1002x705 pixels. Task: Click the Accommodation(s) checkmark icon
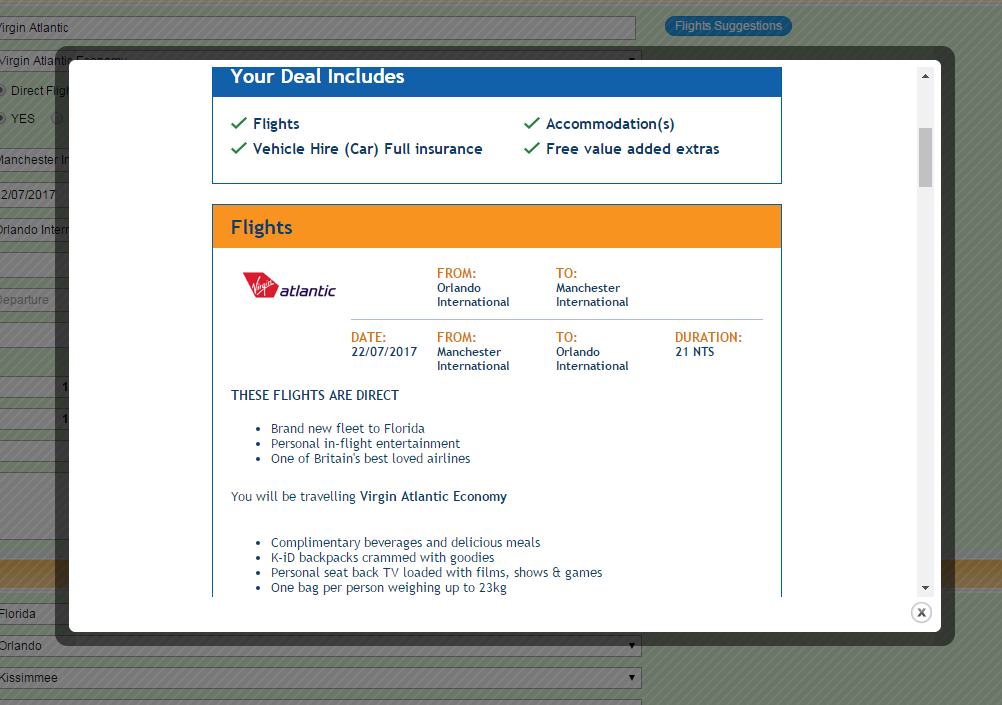[532, 123]
